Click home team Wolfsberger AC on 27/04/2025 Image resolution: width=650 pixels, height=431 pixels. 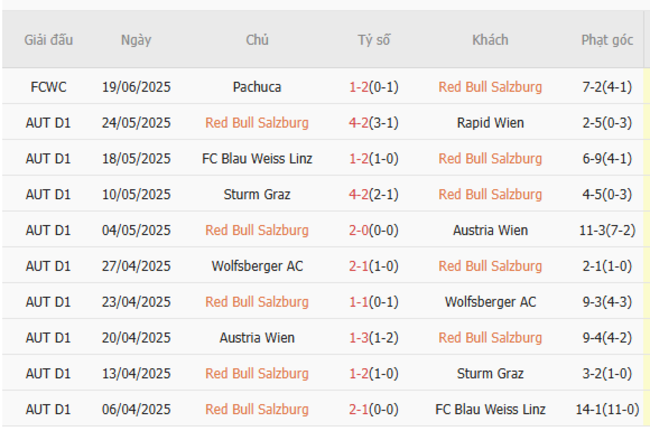pos(256,266)
